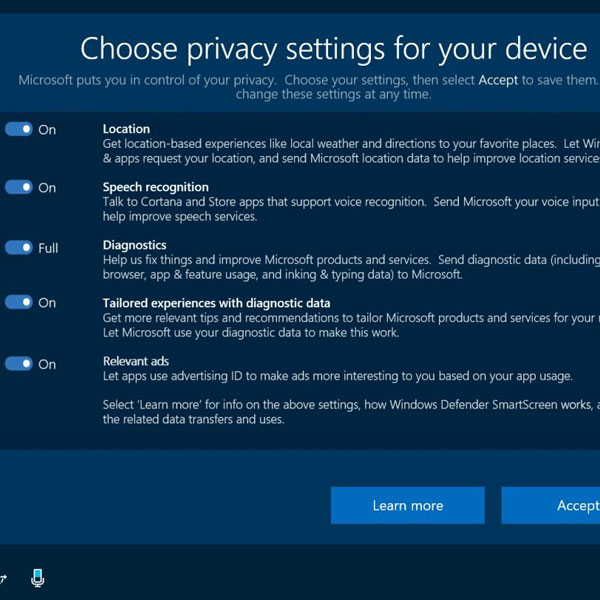Viewport: 600px width, 600px height.
Task: Click the 'Full' label beside Diagnostics toggle
Action: (x=48, y=248)
